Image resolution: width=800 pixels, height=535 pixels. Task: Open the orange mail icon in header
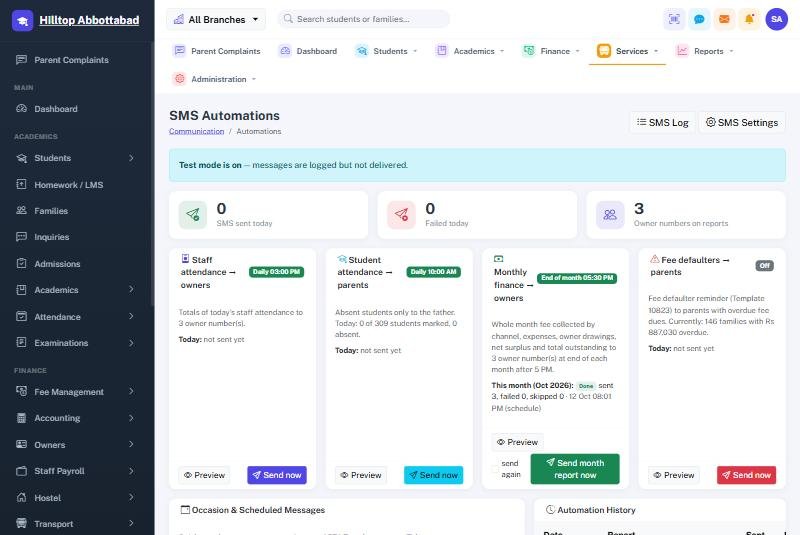pos(724,19)
